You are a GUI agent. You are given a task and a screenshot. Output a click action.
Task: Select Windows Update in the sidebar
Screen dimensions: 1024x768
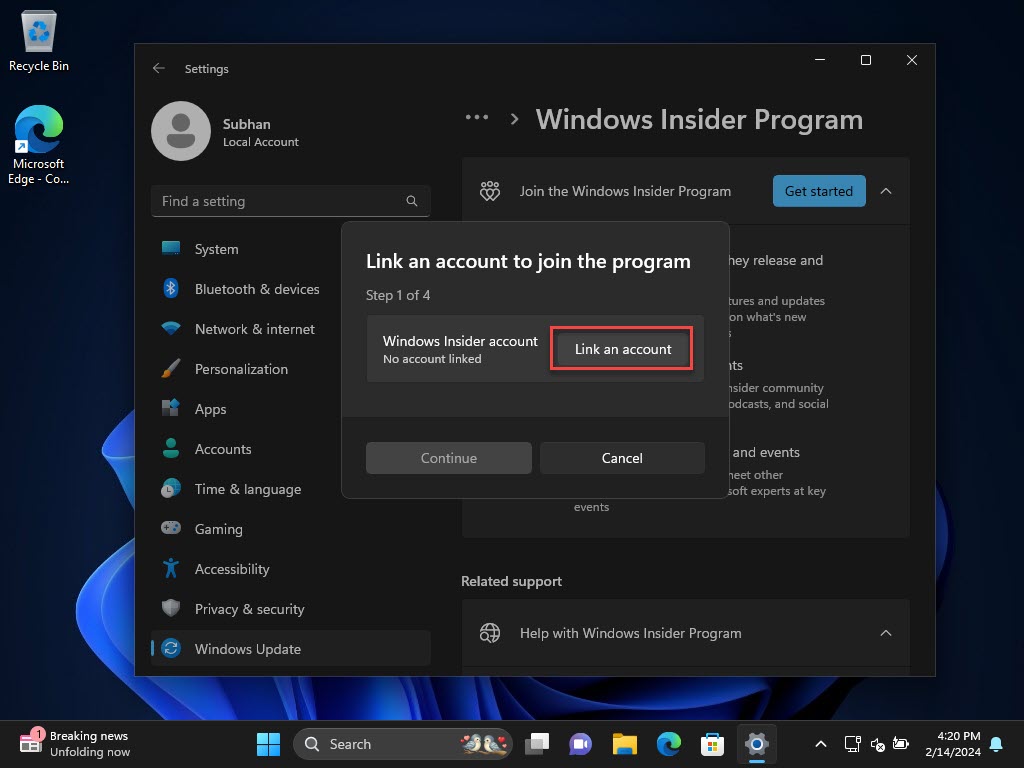(x=245, y=649)
